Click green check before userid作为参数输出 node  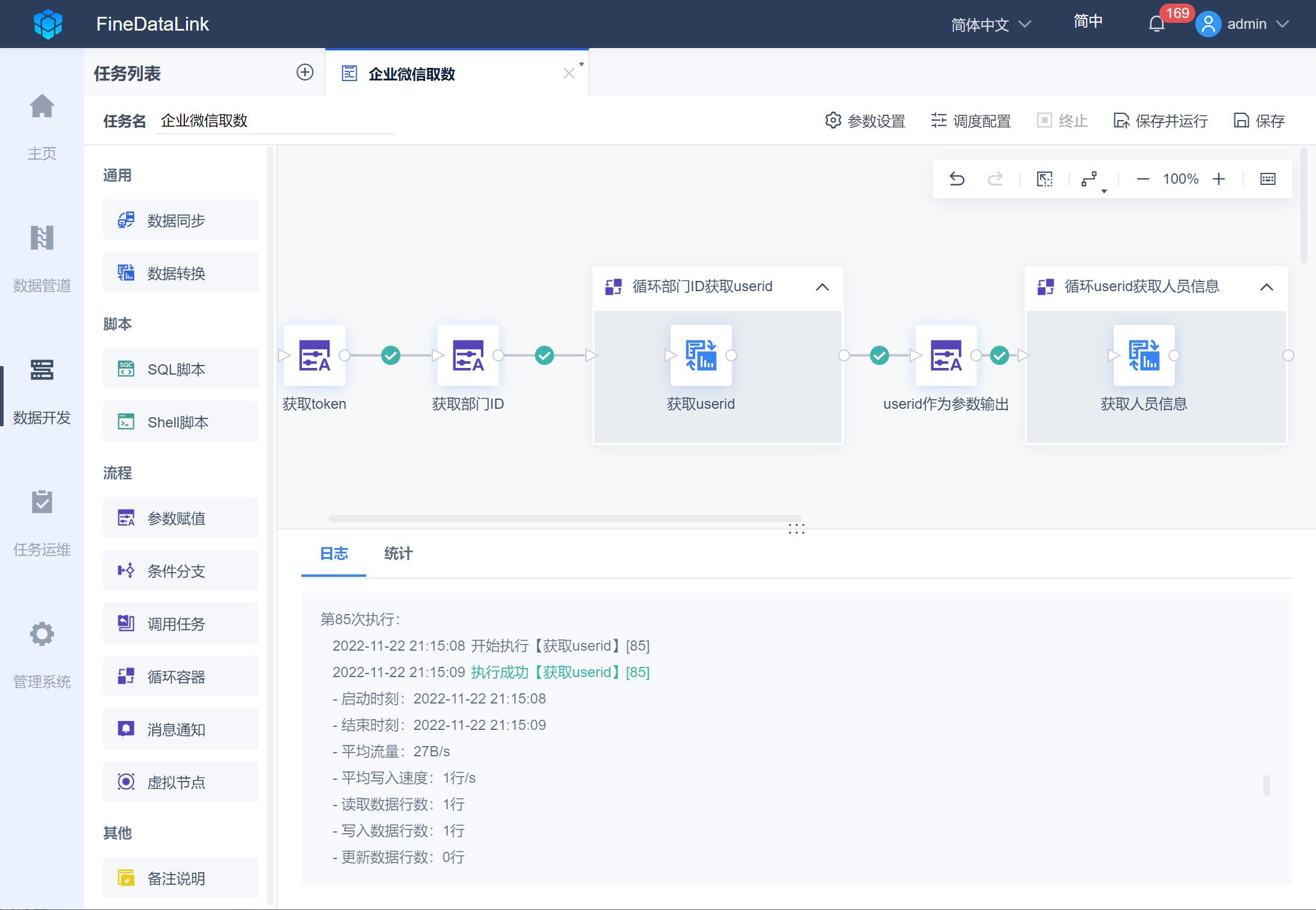880,355
